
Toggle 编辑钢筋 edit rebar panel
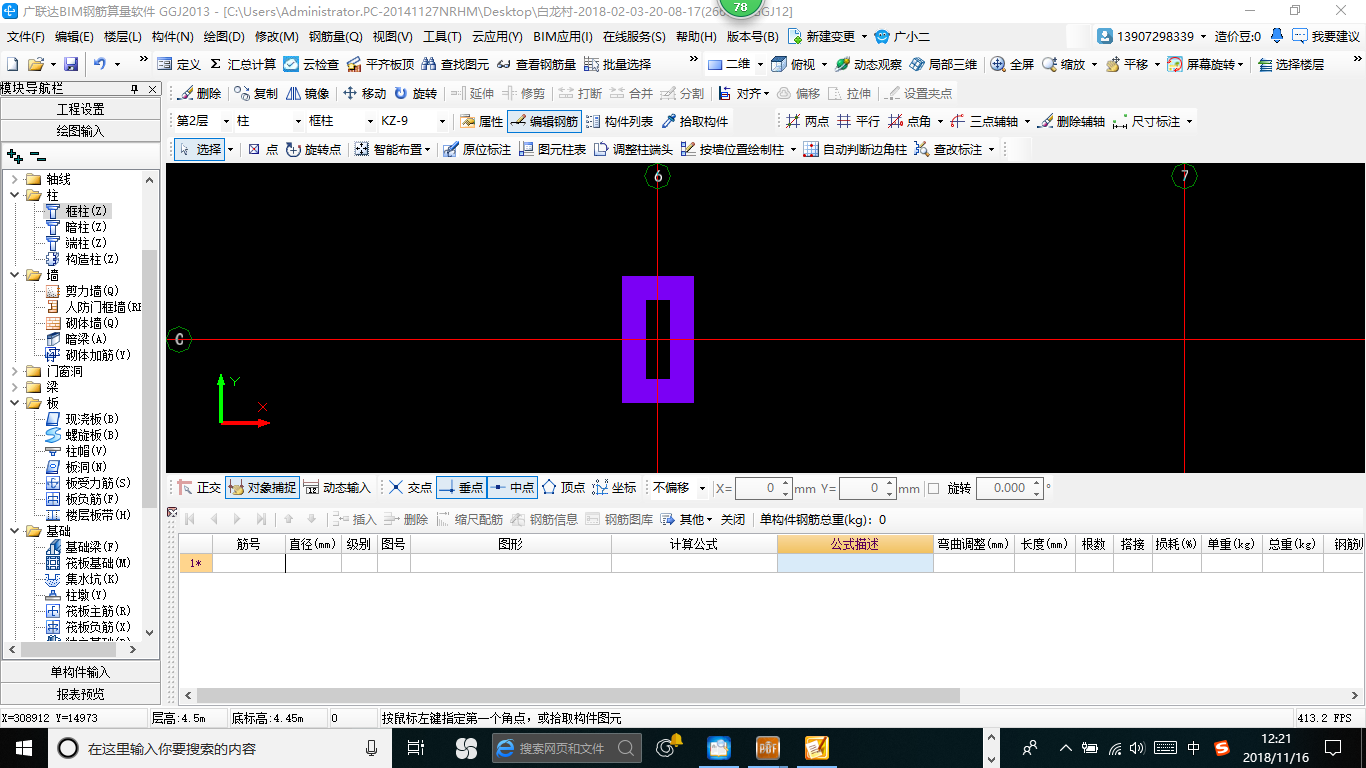544,121
